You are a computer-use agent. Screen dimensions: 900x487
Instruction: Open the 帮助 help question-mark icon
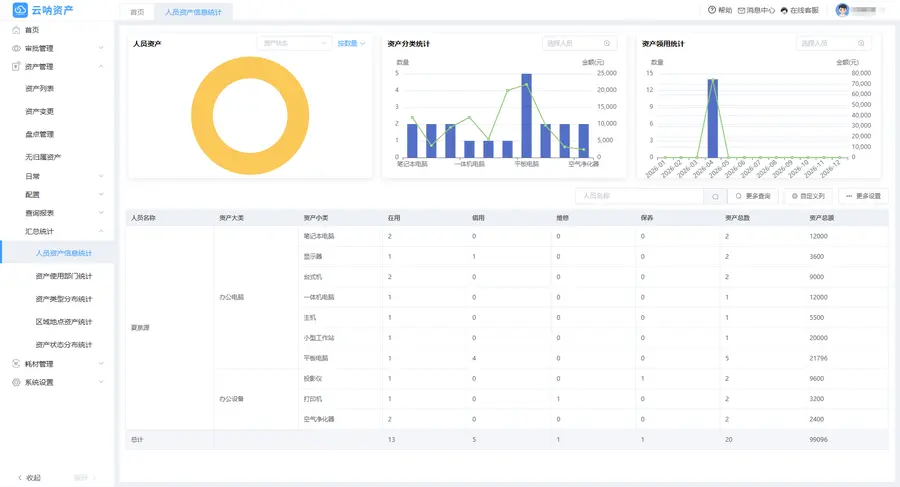tap(712, 10)
